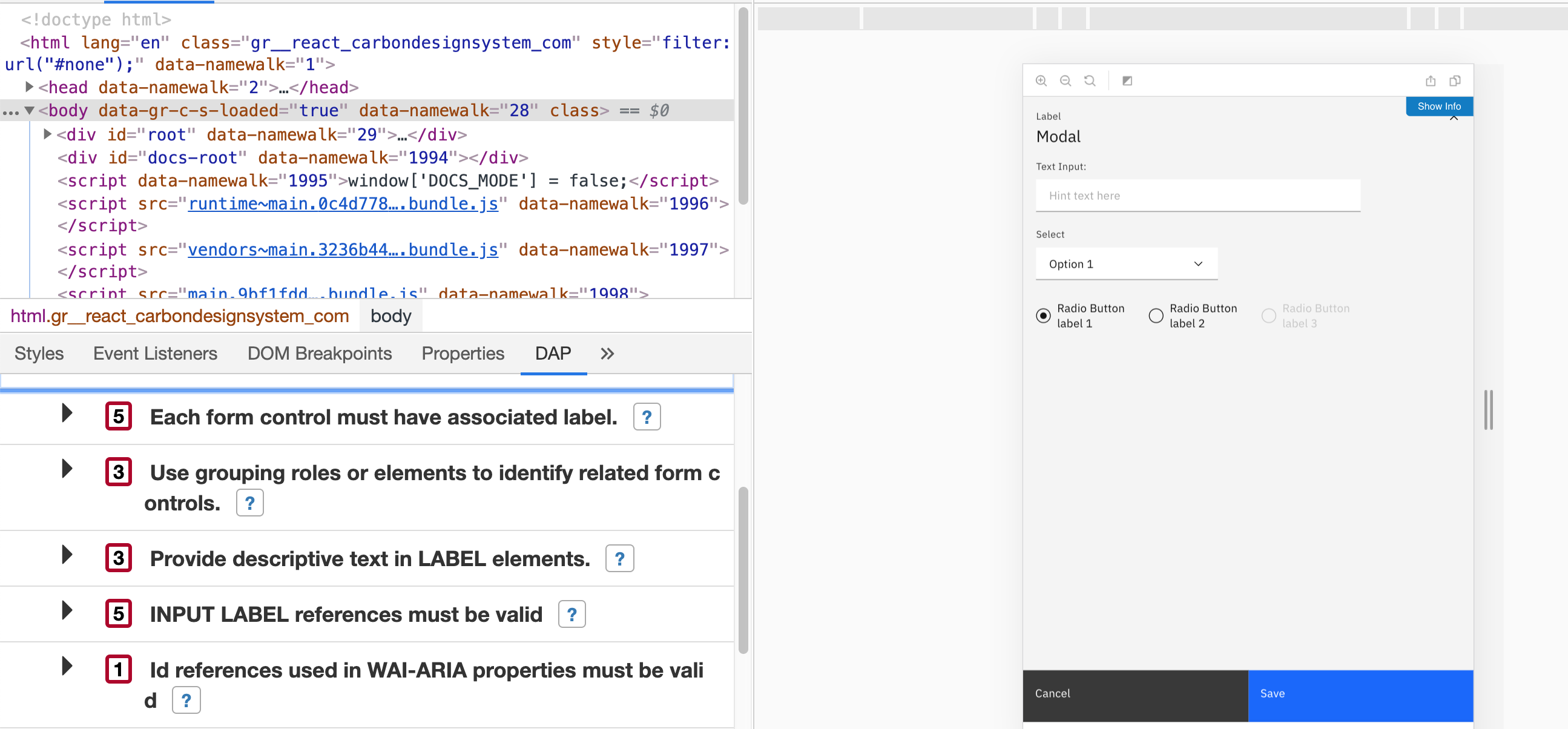Open the more tabs chevron after DAP tab
Viewport: 1568px width, 729px height.
(x=606, y=353)
